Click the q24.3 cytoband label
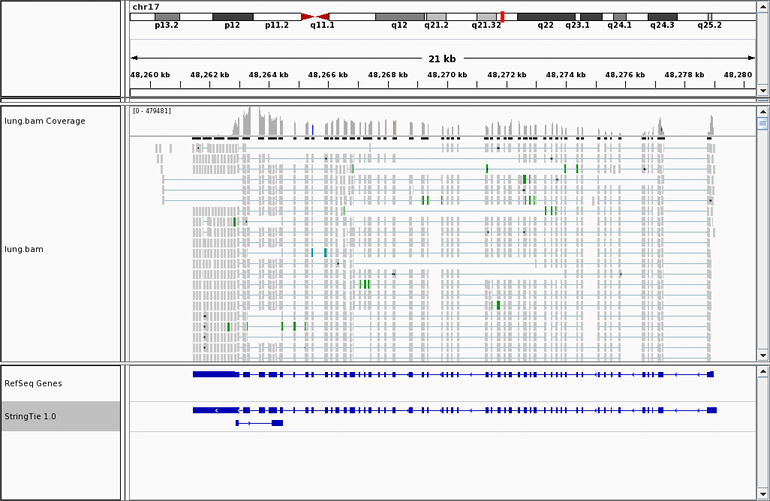The image size is (770, 501). [662, 25]
